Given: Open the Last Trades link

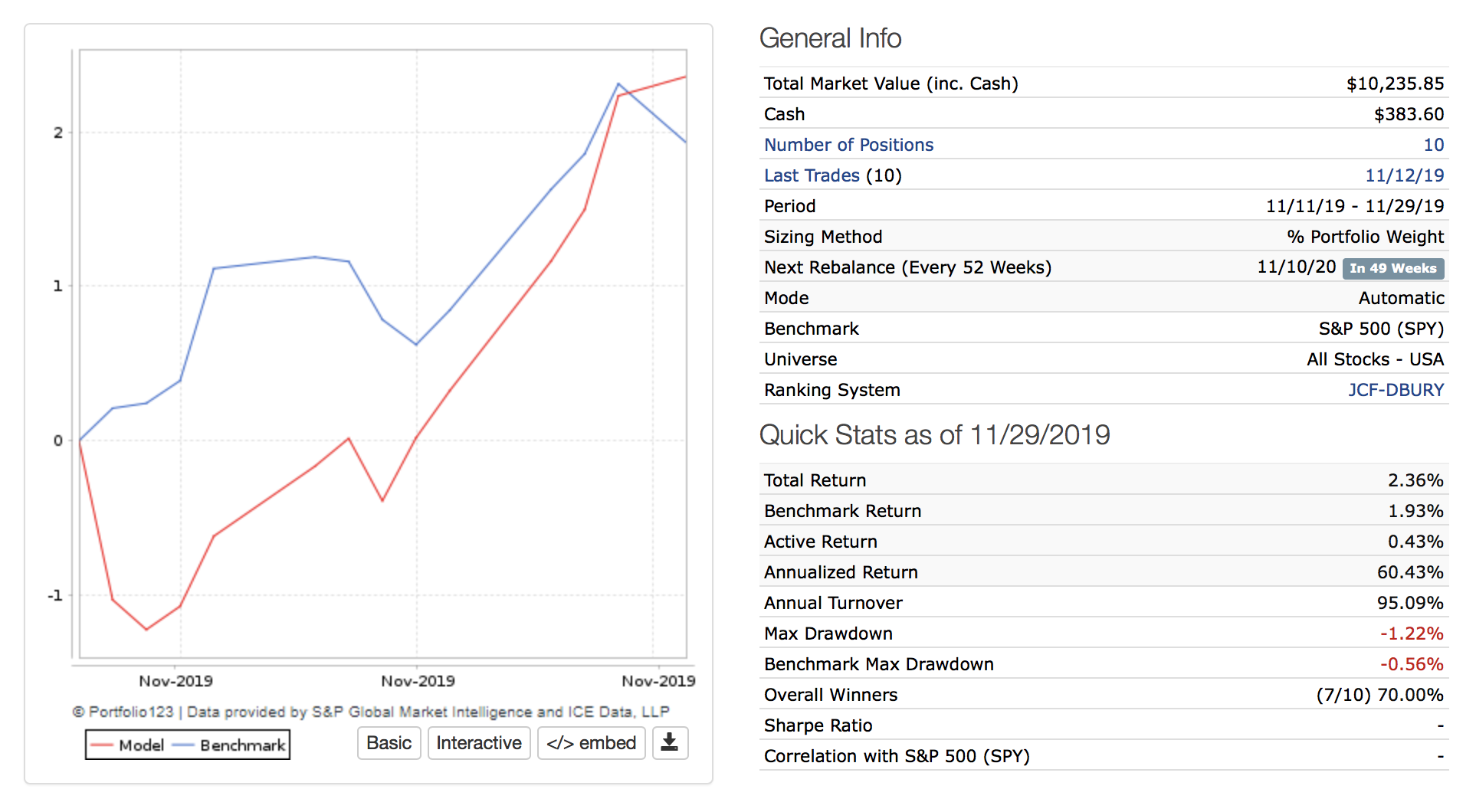Looking at the screenshot, I should [x=812, y=175].
